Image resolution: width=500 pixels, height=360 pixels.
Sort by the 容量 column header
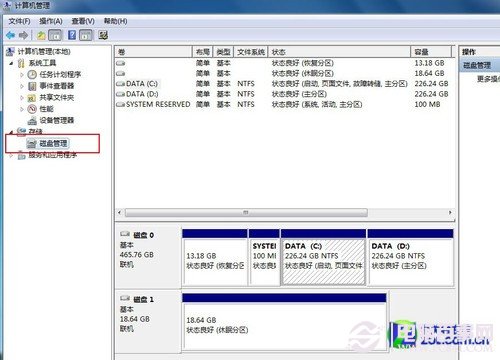click(x=431, y=52)
